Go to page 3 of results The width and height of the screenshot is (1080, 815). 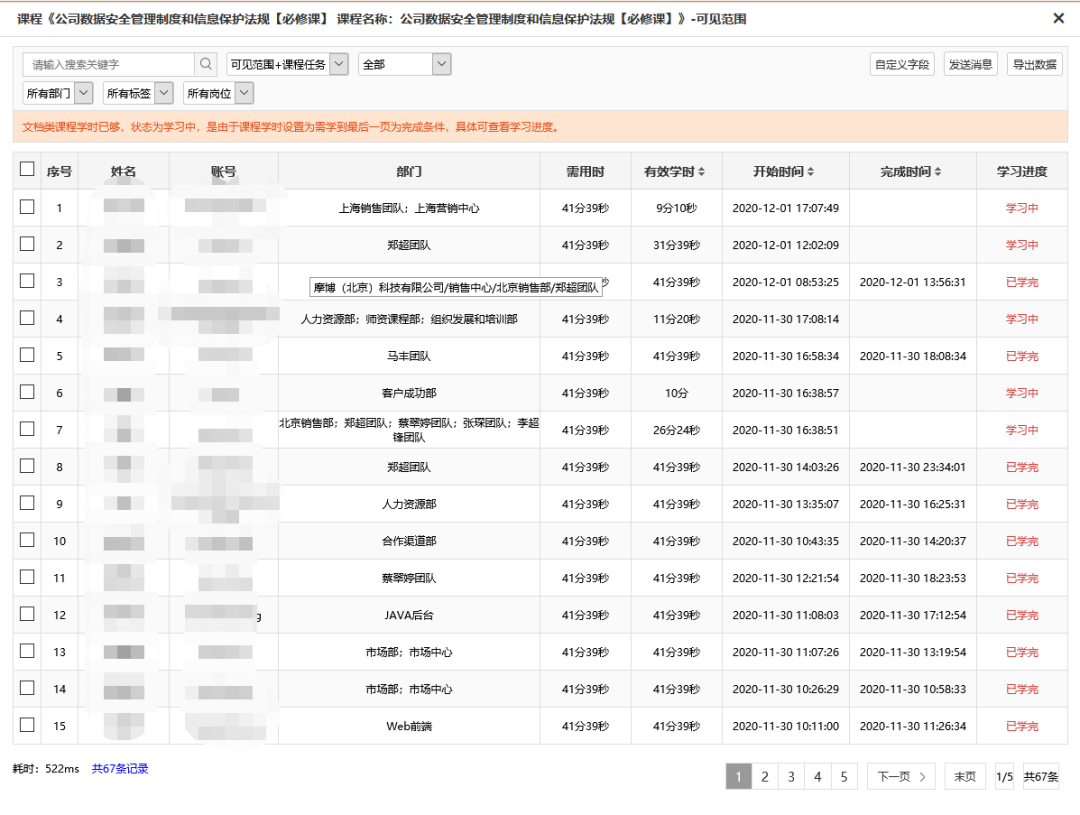coord(791,776)
